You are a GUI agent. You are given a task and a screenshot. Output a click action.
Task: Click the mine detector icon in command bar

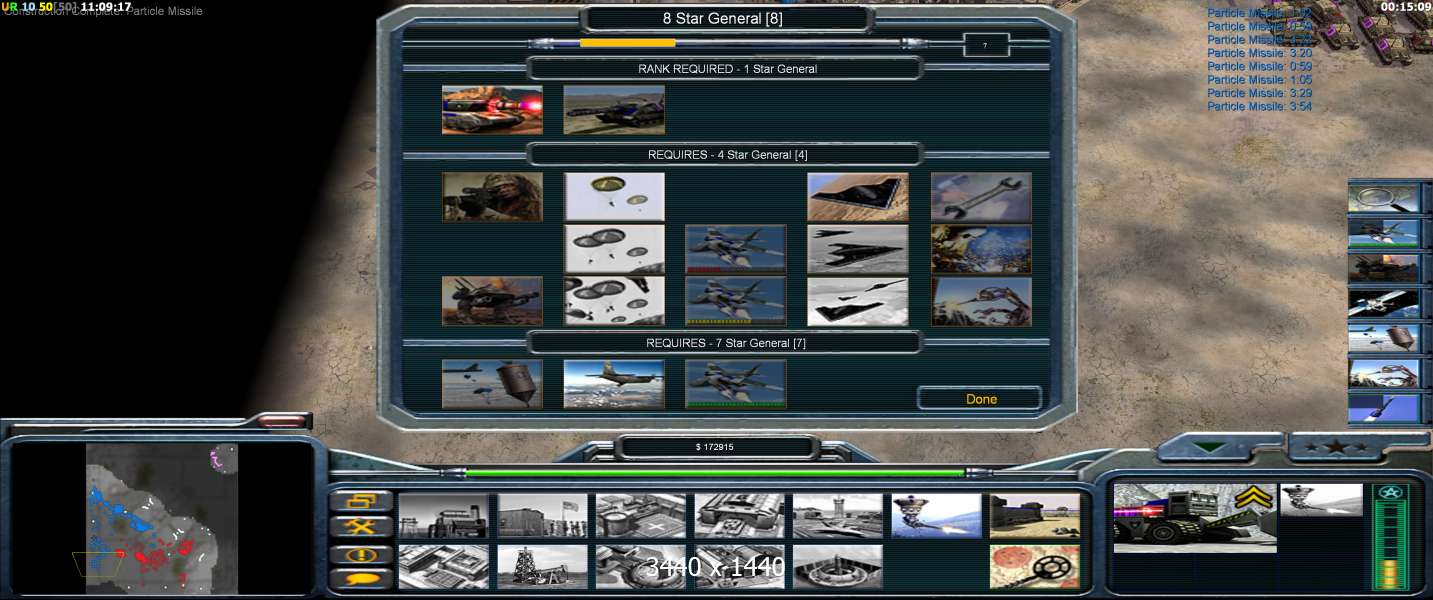click(1034, 567)
